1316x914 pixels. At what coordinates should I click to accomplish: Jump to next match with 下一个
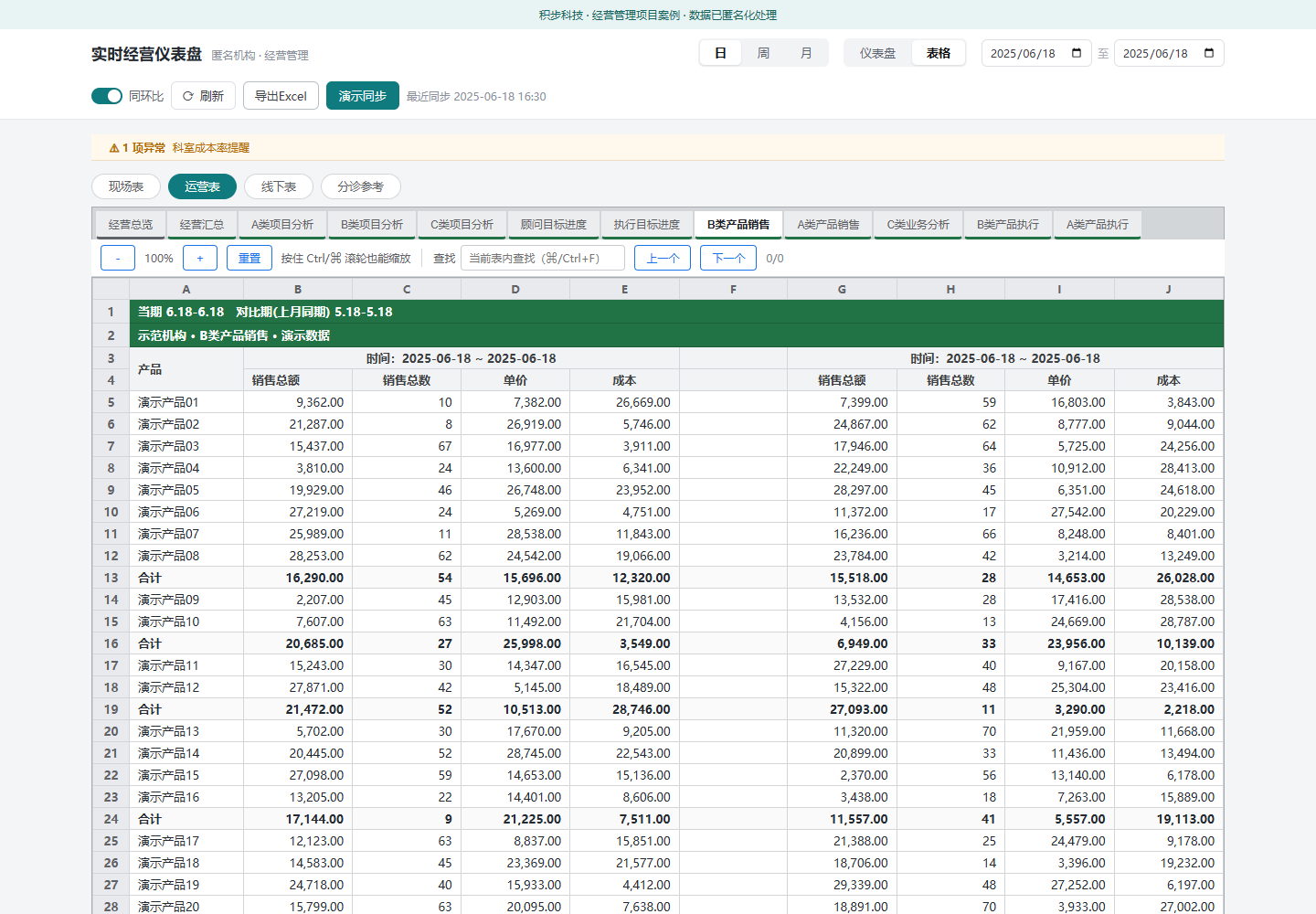tap(728, 259)
